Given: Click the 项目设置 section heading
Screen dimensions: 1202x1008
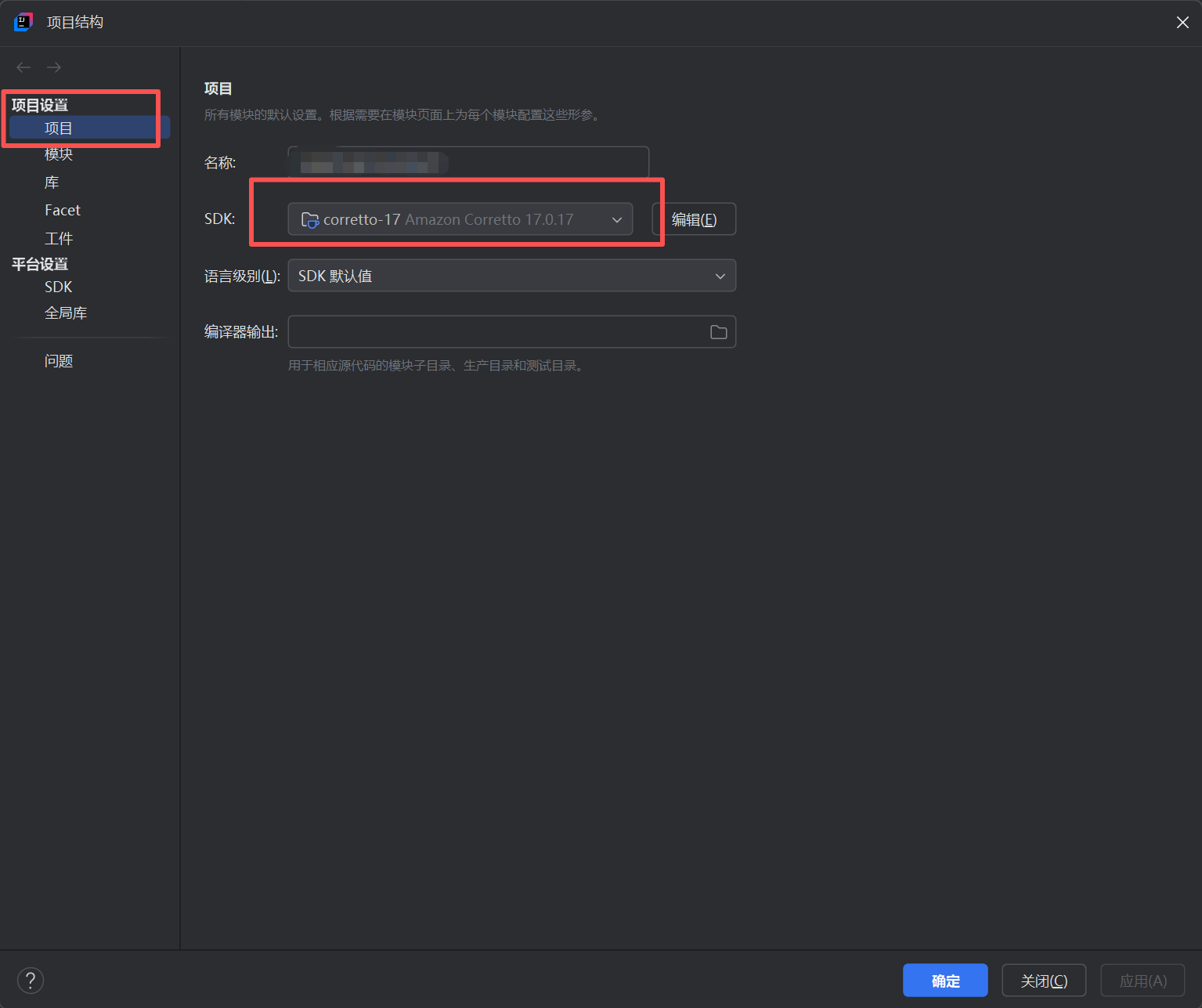Looking at the screenshot, I should click(40, 105).
